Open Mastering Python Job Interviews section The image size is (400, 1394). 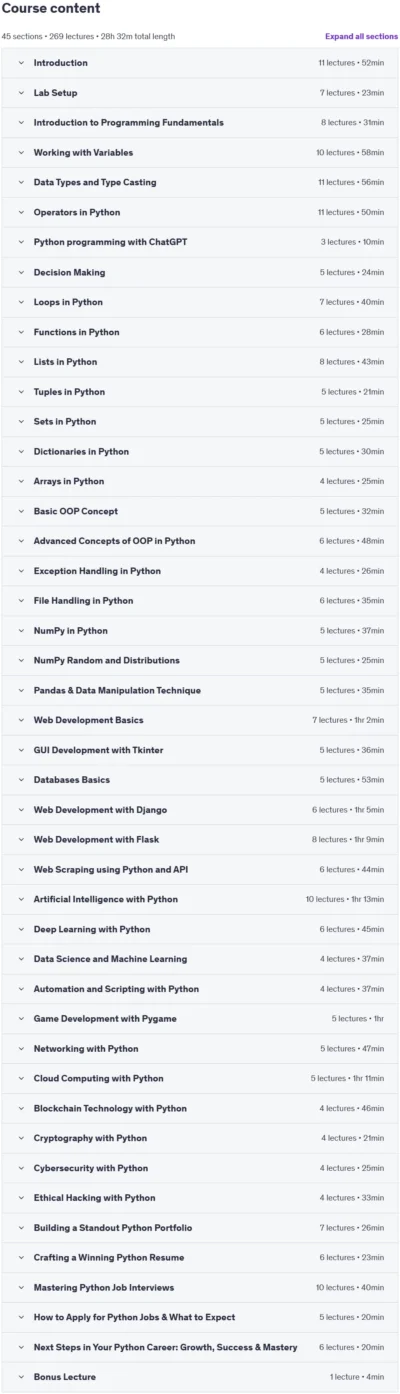[x=200, y=1287]
